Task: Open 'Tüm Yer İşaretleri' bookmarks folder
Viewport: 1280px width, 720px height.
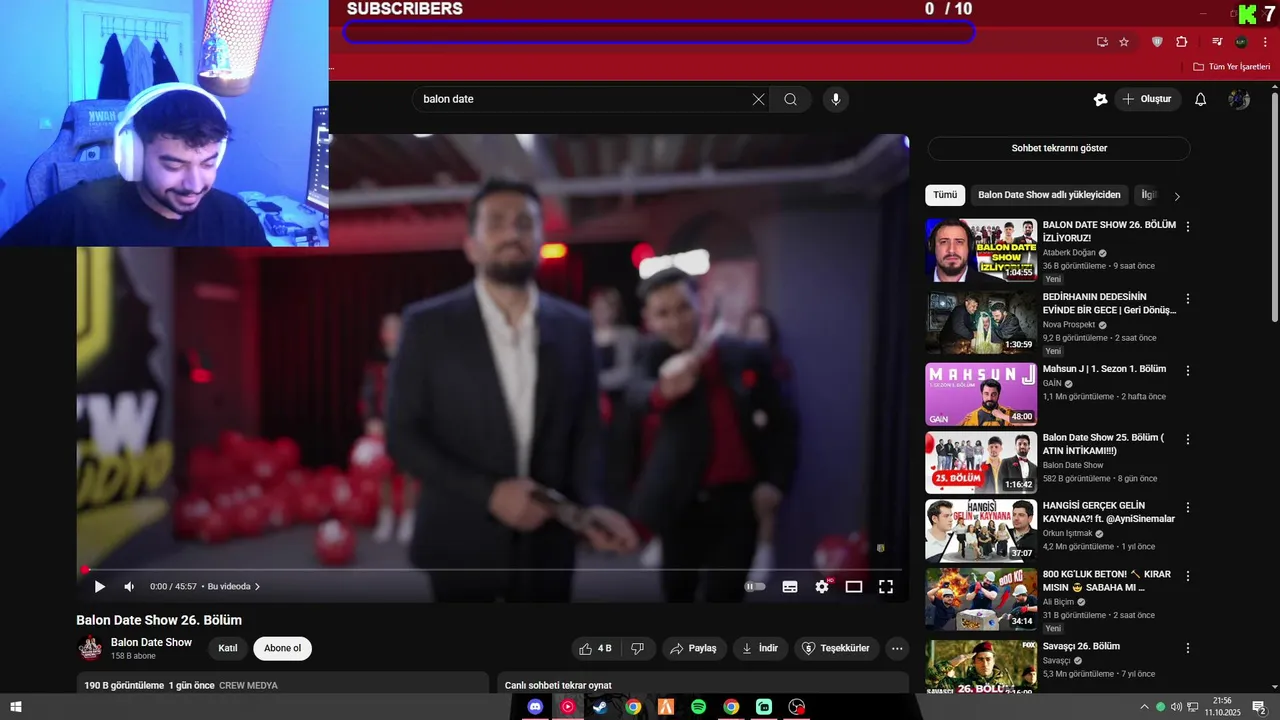Action: 1231,67
